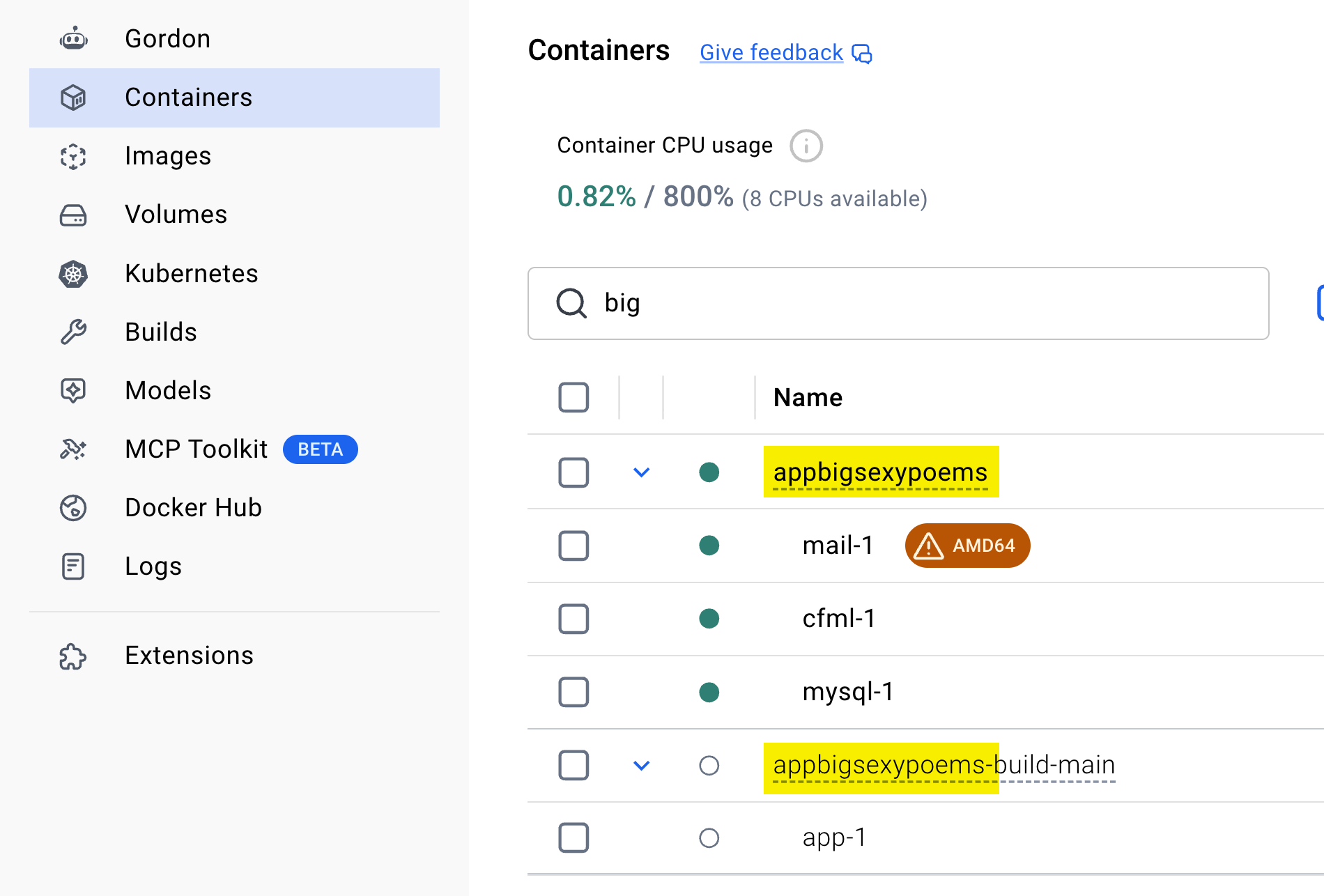The image size is (1324, 896).
Task: Go to the Images section
Action: click(x=234, y=156)
